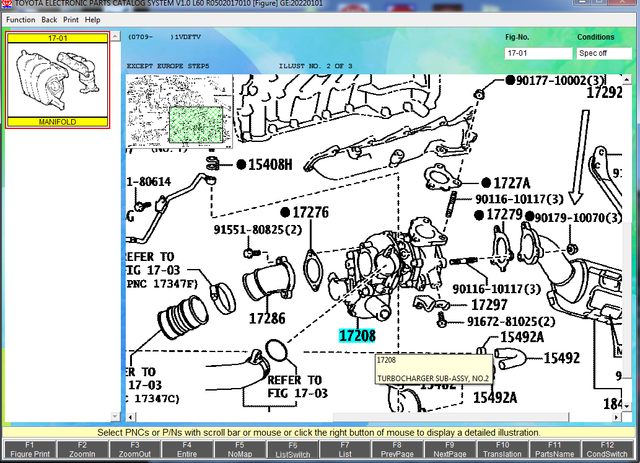This screenshot has height=463, width=640.
Task: Open the Print menu
Action: pos(71,19)
